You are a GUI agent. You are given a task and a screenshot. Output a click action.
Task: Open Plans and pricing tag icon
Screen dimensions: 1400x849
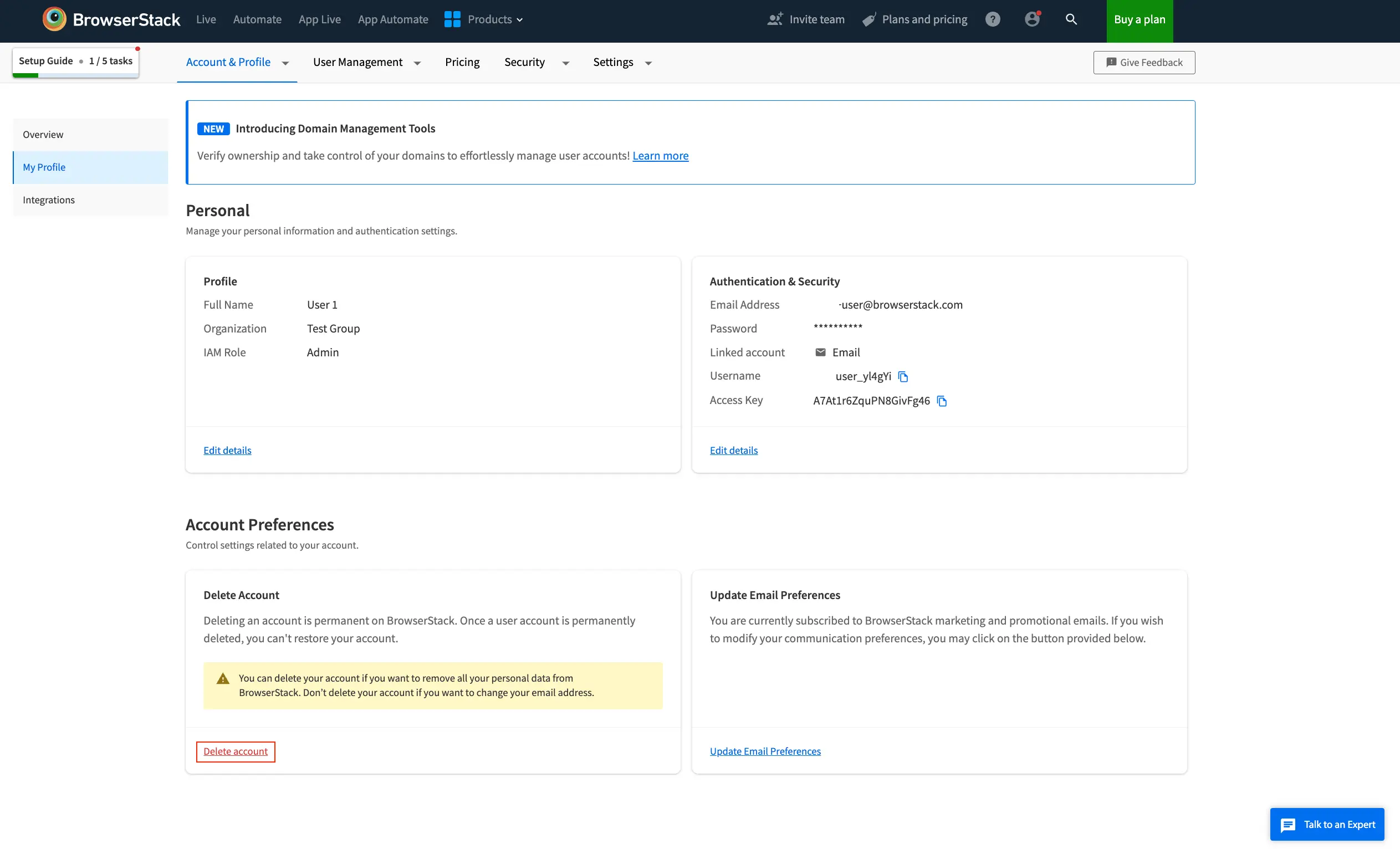click(869, 20)
